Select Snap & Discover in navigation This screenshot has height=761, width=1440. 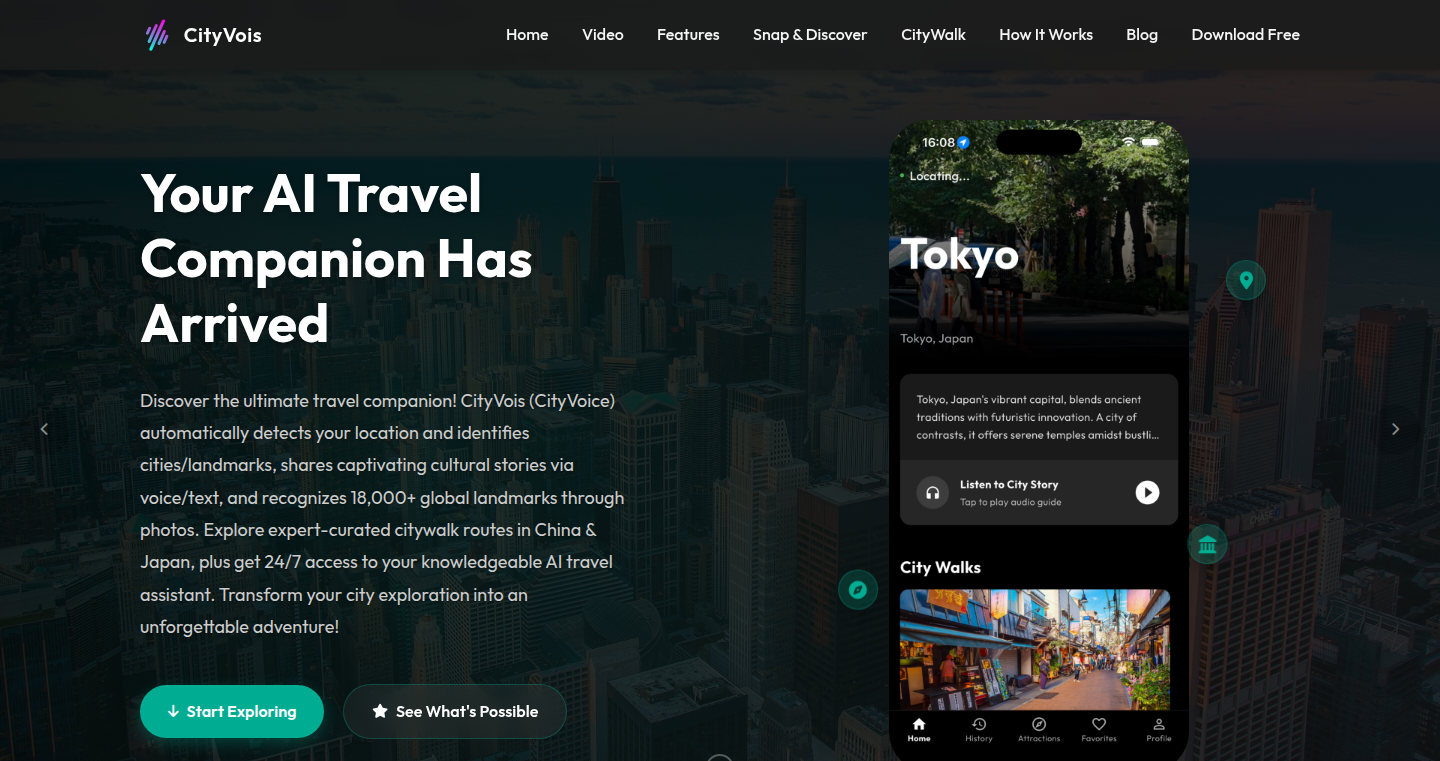[810, 35]
